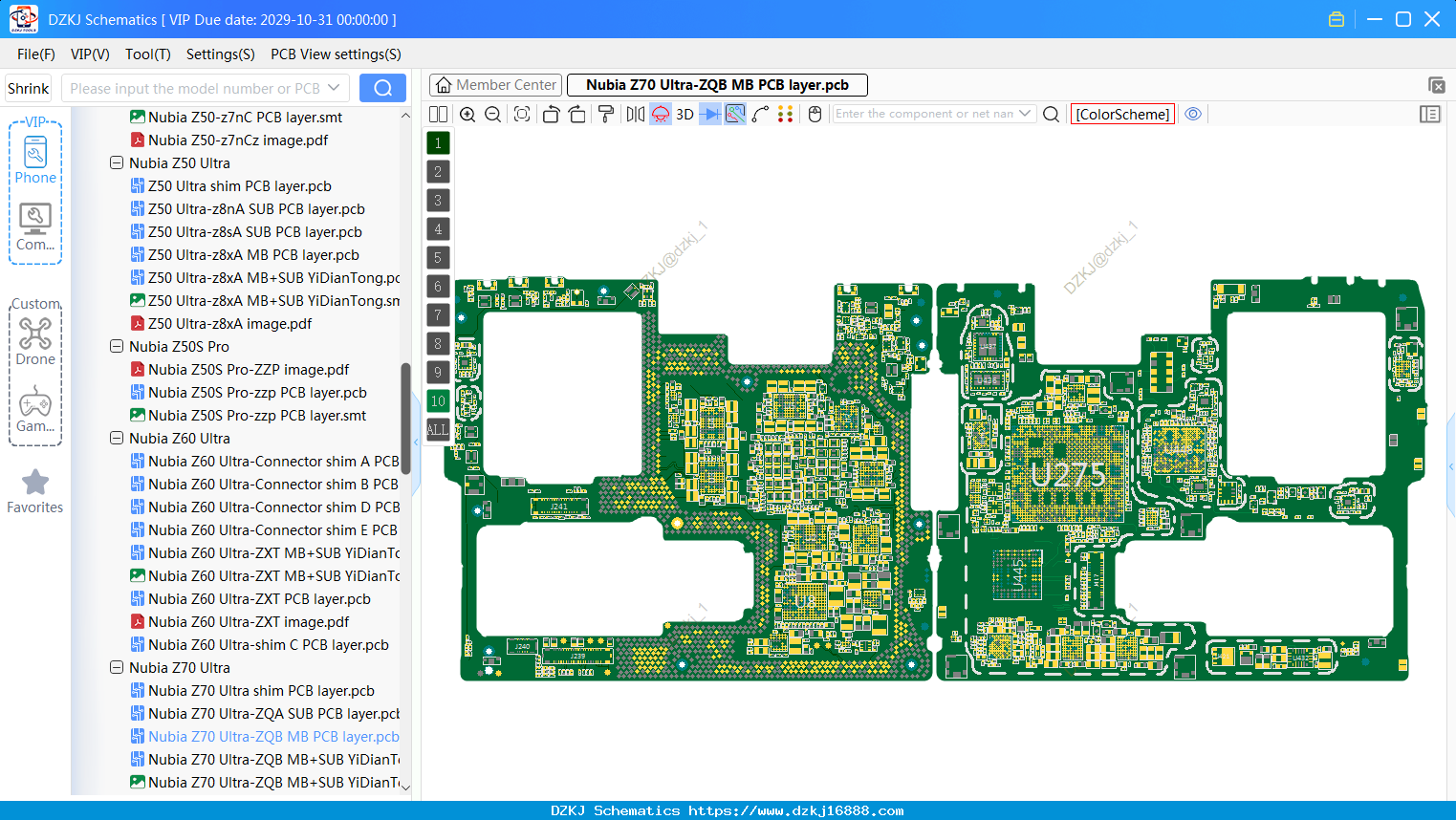This screenshot has height=820, width=1456.
Task: Open Favorites in the sidebar
Action: coord(35,491)
